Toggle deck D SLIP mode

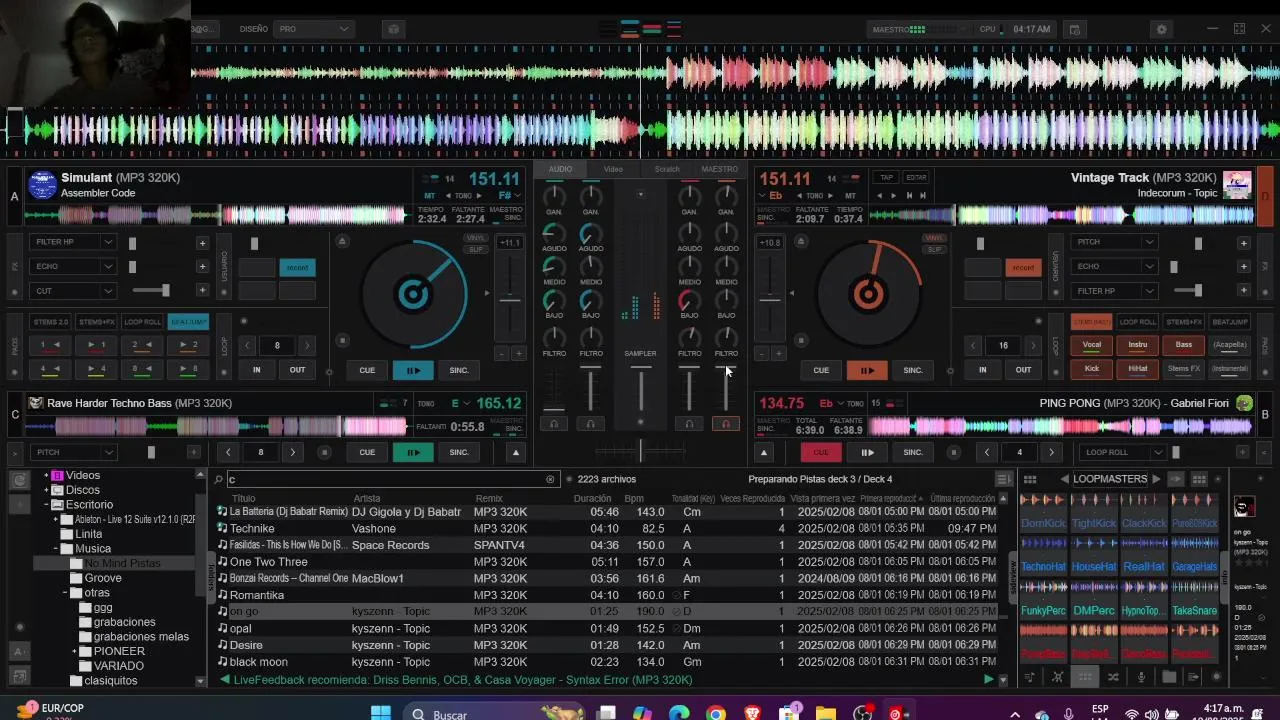[935, 249]
